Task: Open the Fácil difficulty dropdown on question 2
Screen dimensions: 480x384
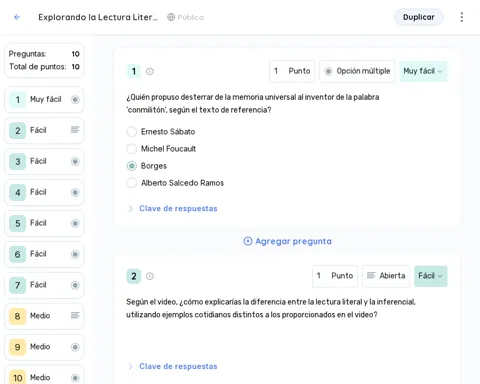Action: pos(431,276)
